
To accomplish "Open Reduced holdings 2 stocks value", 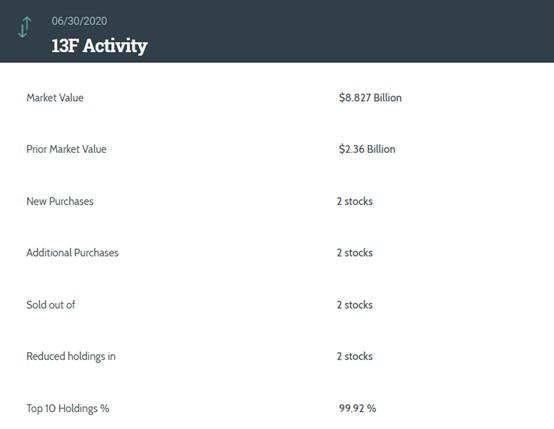I will tap(355, 356).
